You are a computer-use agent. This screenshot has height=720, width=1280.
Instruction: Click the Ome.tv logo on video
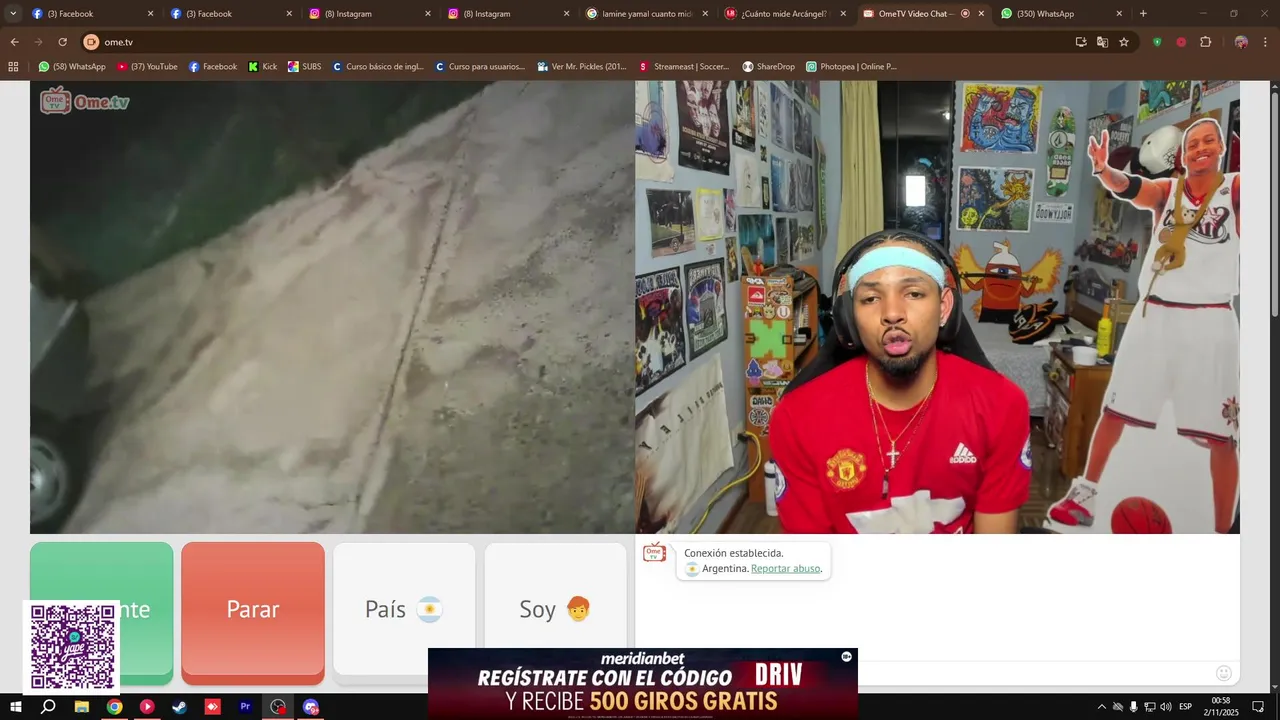tap(85, 101)
